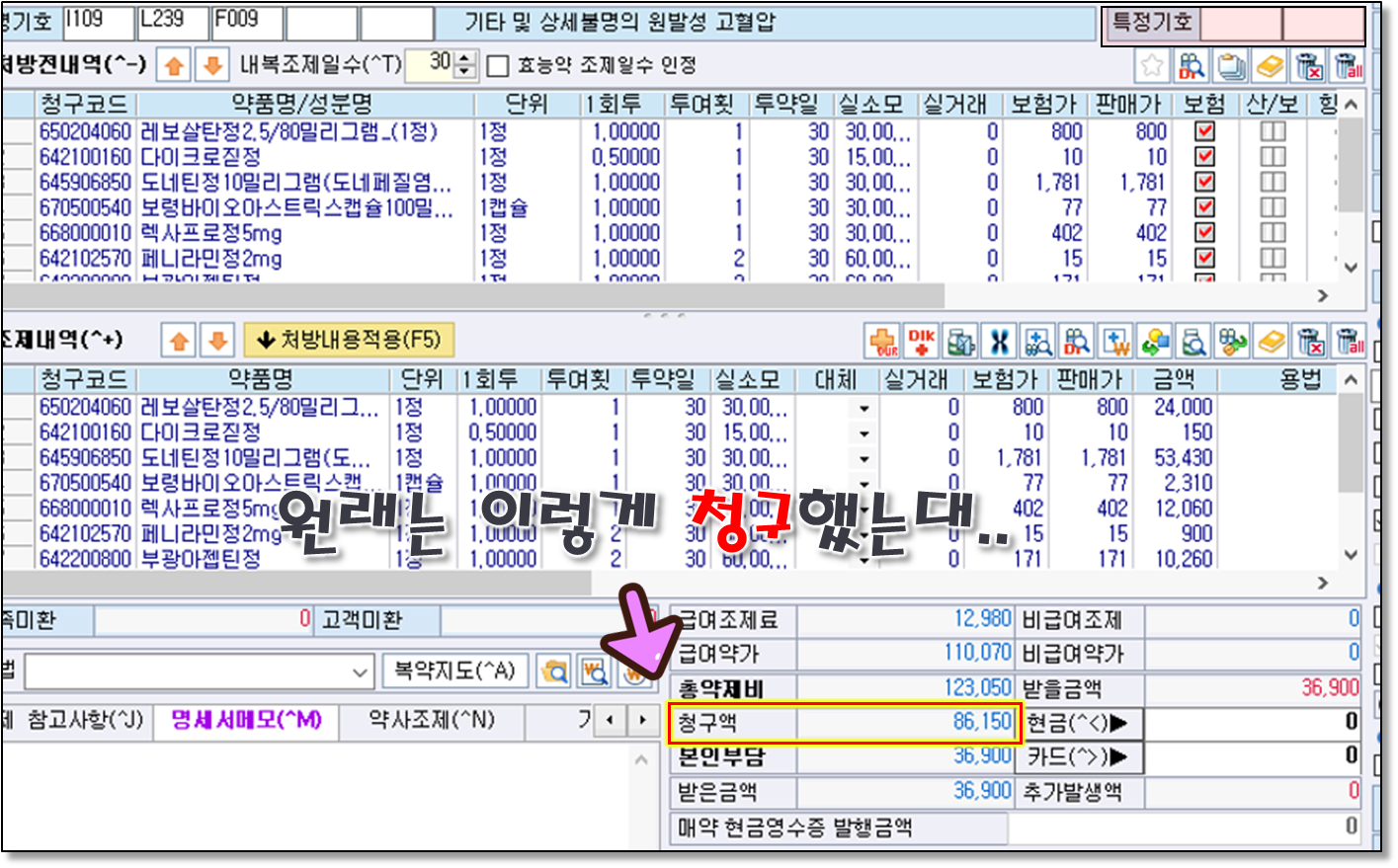Switch to the 명세서메모(^M) tab

coord(246,720)
